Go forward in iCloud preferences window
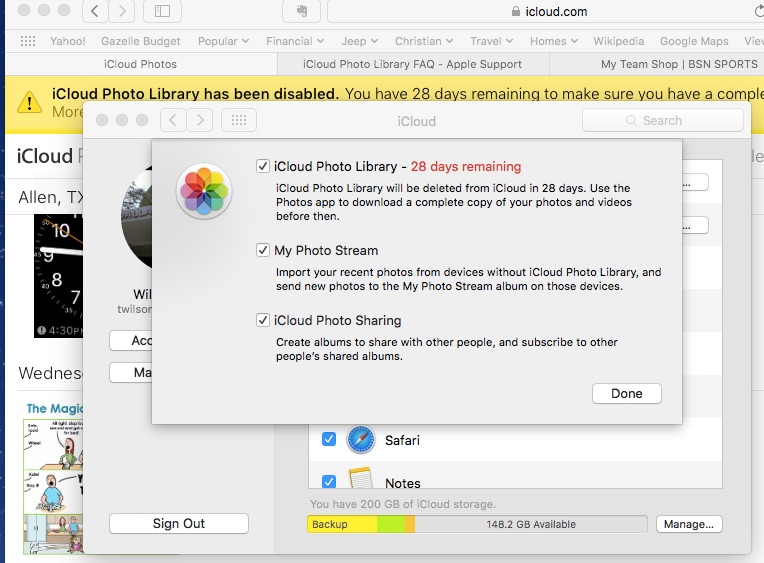 200,120
